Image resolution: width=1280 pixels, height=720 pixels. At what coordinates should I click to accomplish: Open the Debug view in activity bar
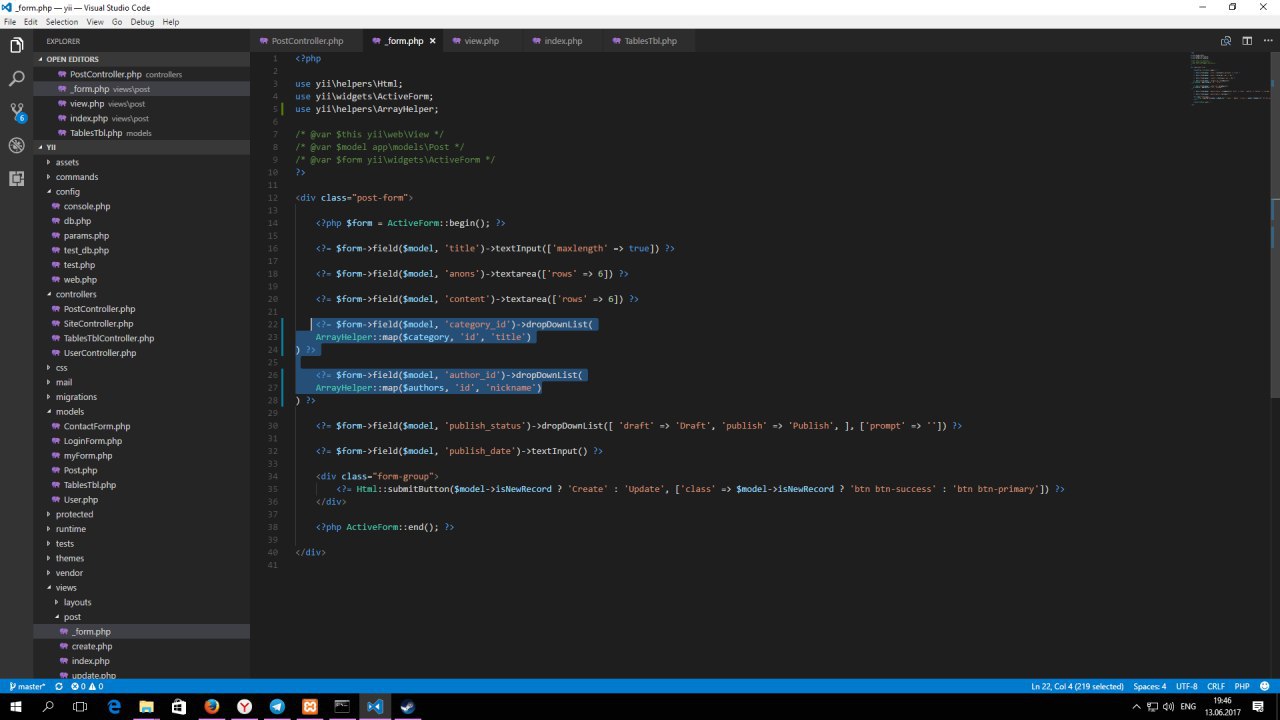(x=16, y=145)
